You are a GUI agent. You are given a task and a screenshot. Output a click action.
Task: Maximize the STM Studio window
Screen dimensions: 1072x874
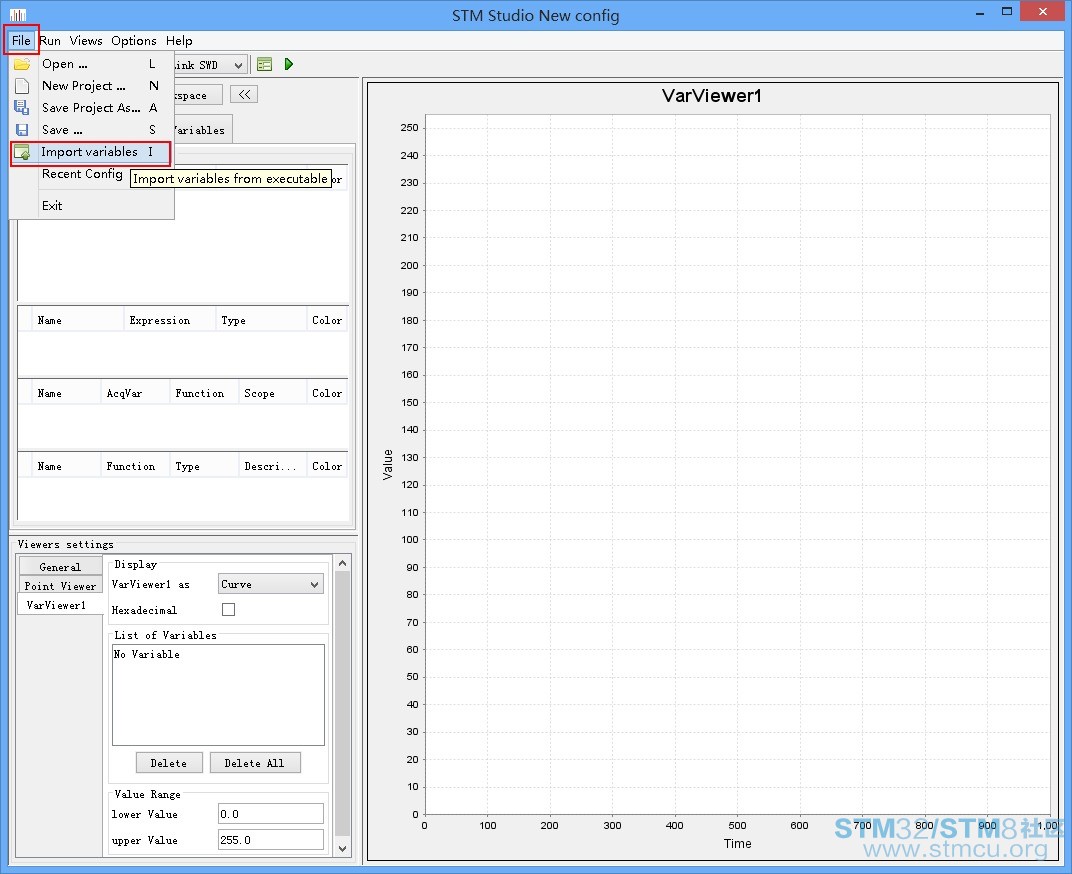point(1006,12)
